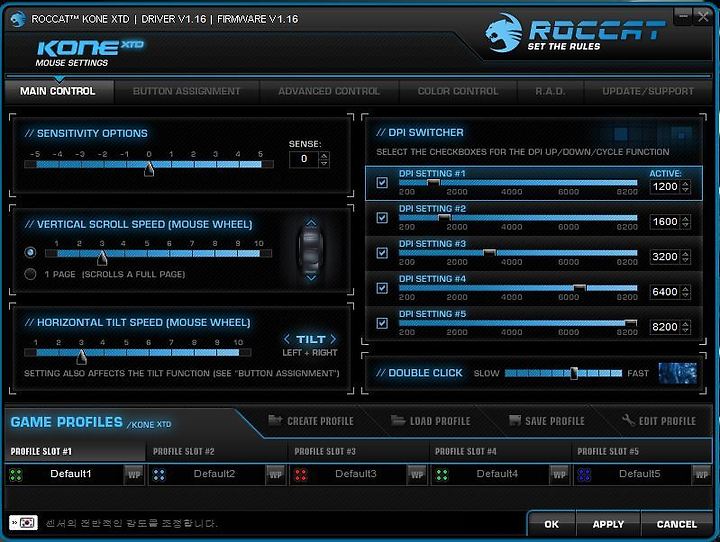Click the Load Profile folder icon
The width and height of the screenshot is (720, 542).
click(x=398, y=420)
